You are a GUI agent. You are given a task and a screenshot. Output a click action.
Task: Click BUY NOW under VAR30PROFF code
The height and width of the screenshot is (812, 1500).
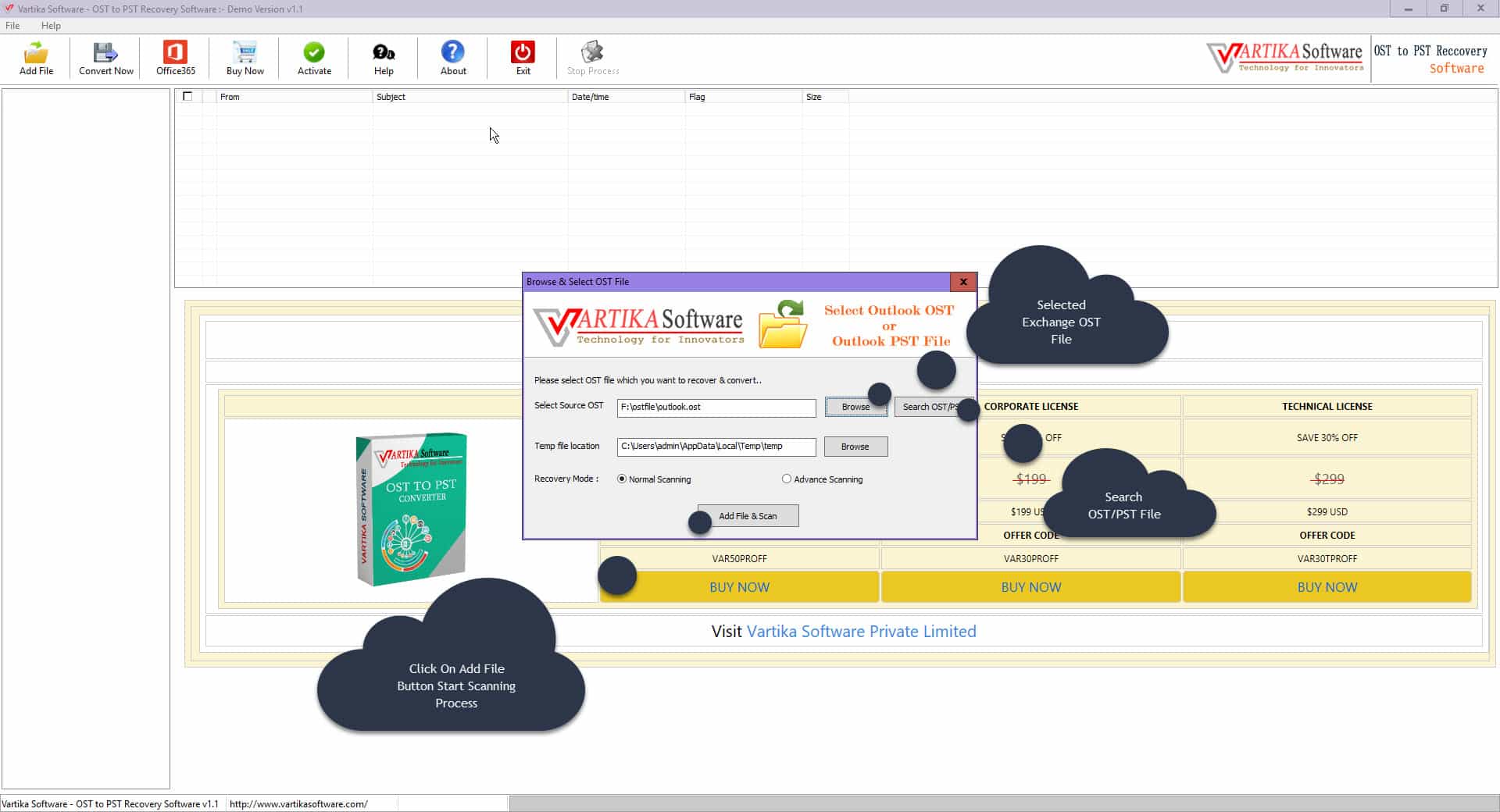pyautogui.click(x=1031, y=587)
